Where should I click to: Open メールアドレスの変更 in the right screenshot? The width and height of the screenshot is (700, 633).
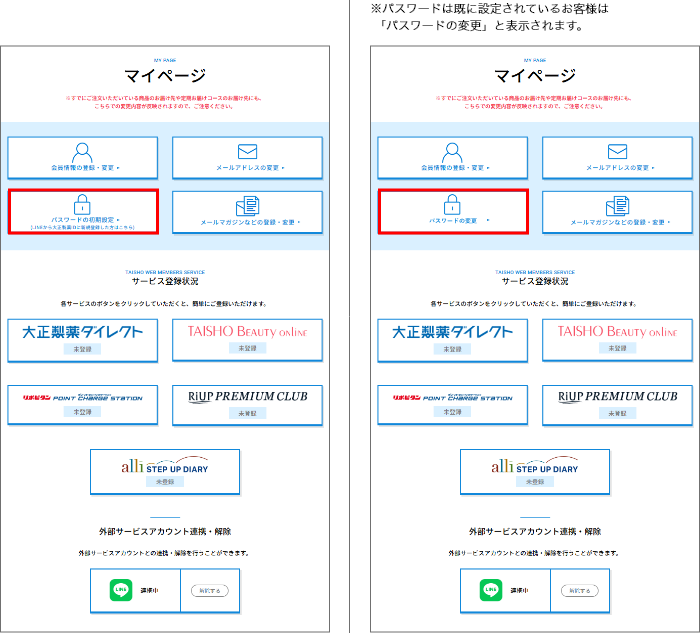617,158
